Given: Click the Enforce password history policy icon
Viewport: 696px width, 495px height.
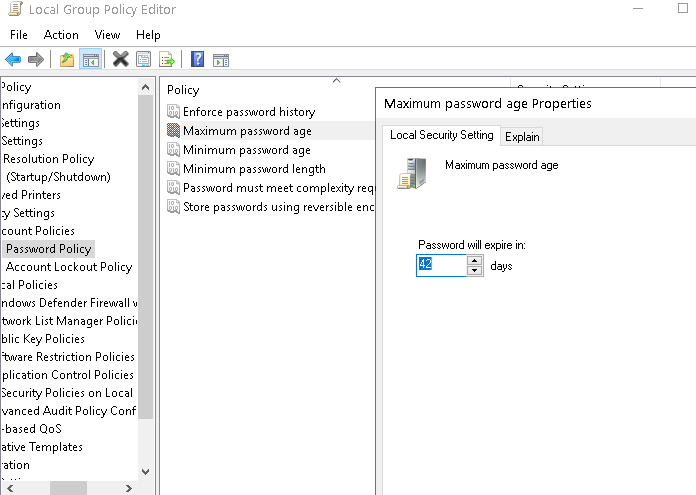Looking at the screenshot, I should tap(173, 111).
